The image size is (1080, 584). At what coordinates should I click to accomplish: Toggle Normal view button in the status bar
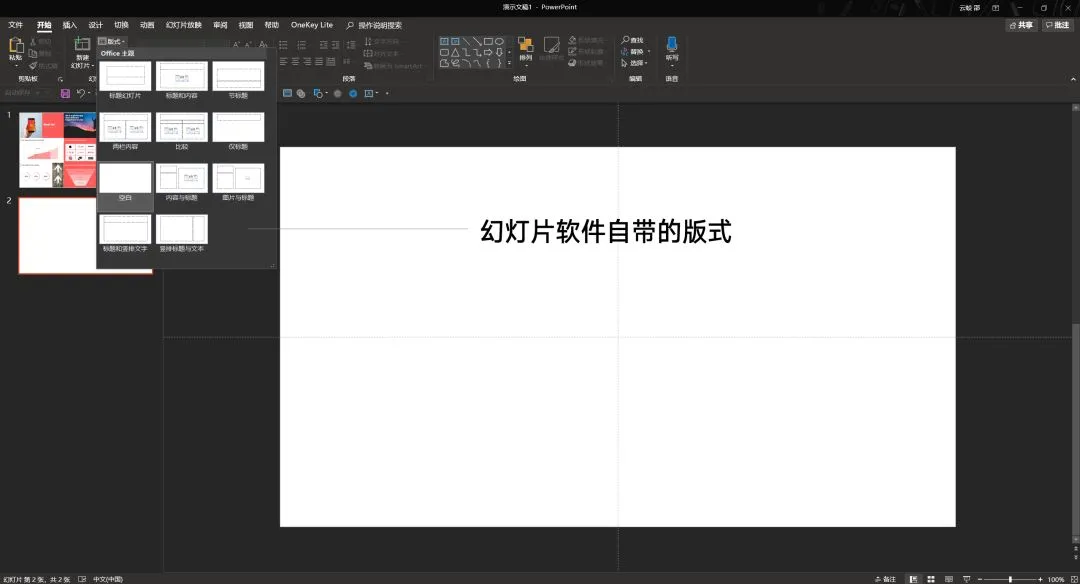click(x=913, y=579)
